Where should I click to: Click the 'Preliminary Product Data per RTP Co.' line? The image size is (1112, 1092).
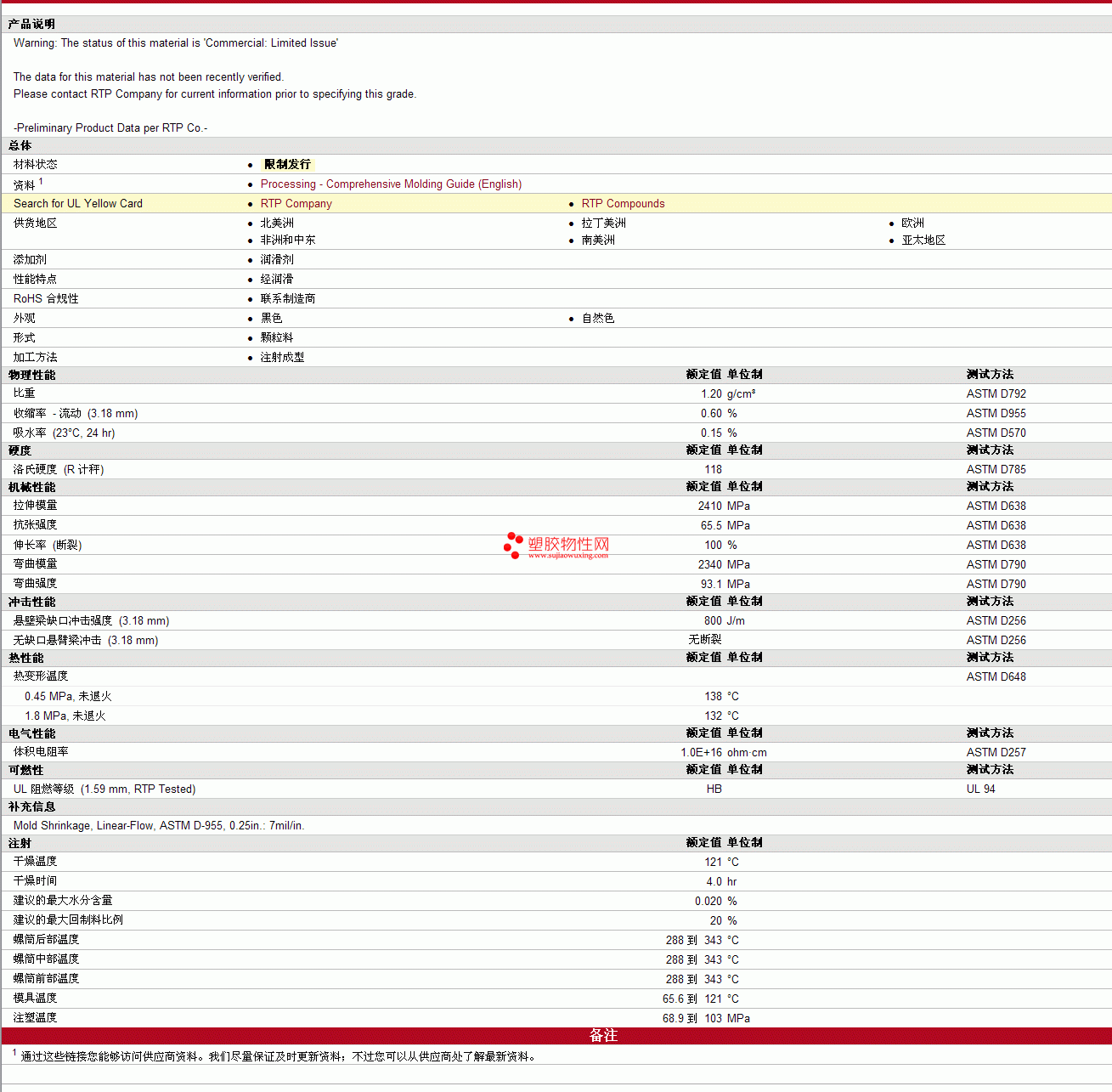(110, 128)
